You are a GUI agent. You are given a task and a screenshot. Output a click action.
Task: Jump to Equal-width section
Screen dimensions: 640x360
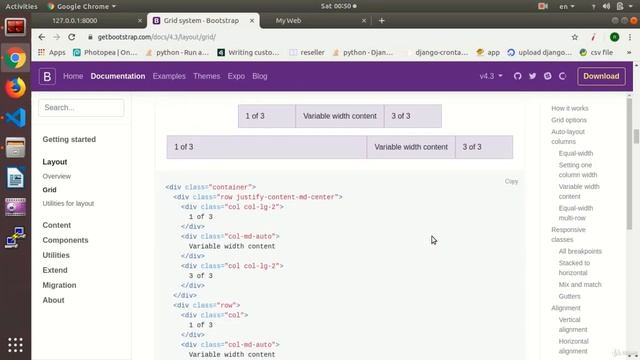point(576,153)
